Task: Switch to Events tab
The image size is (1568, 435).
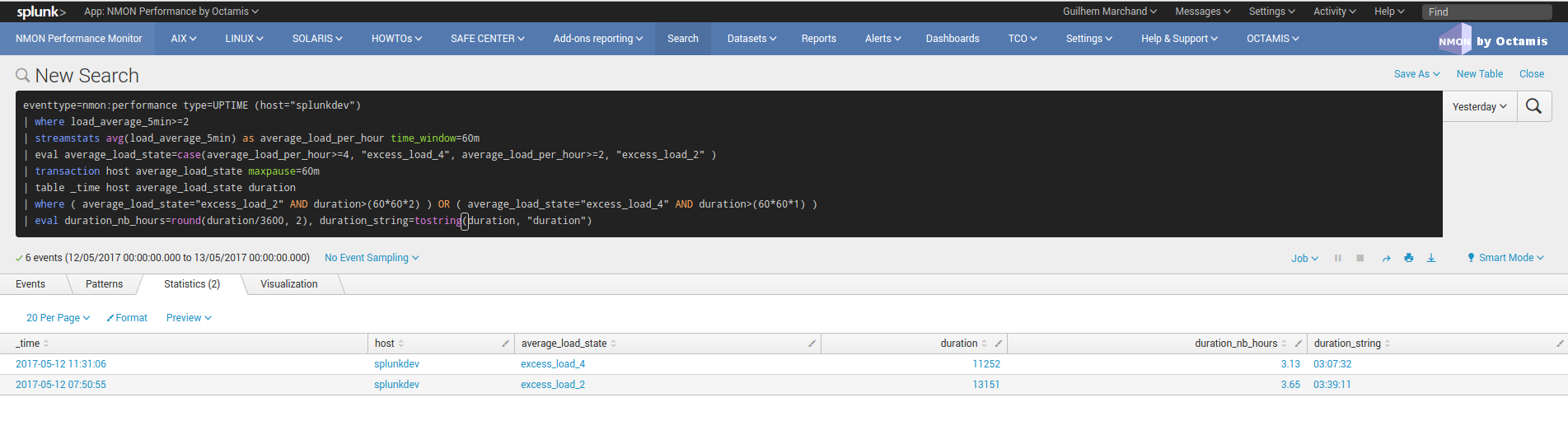Action: coord(30,284)
